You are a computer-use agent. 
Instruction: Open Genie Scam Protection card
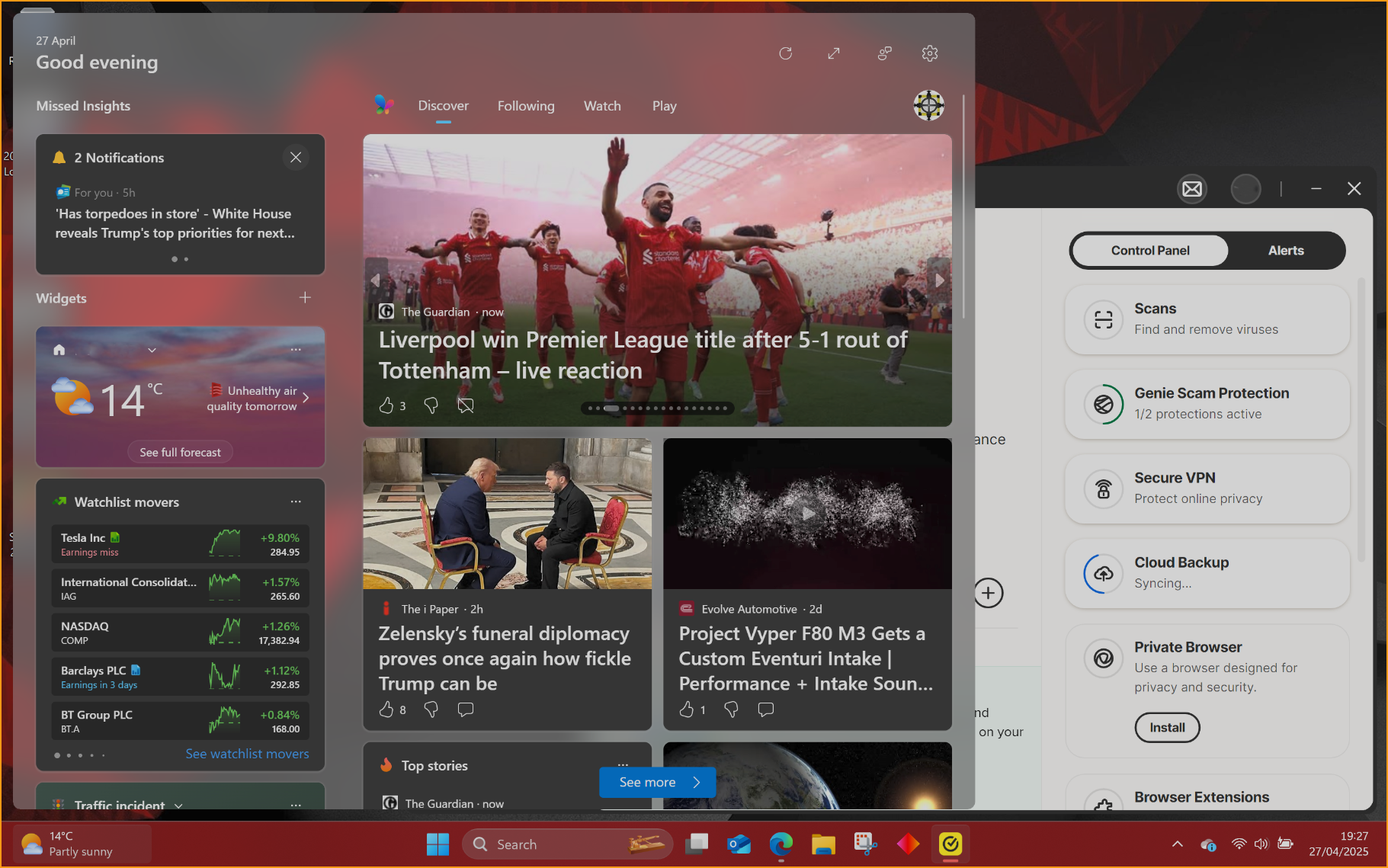click(1207, 404)
